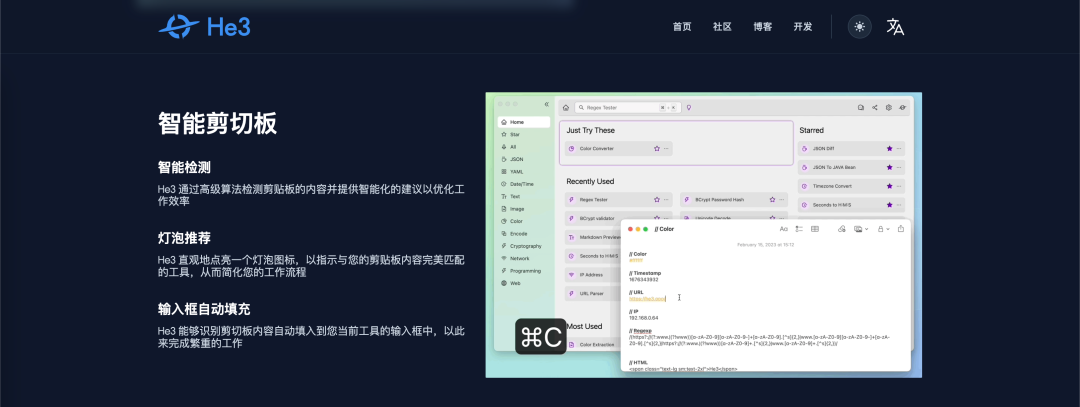
Task: Click the Aa text format icon in Notes
Action: [x=783, y=229]
